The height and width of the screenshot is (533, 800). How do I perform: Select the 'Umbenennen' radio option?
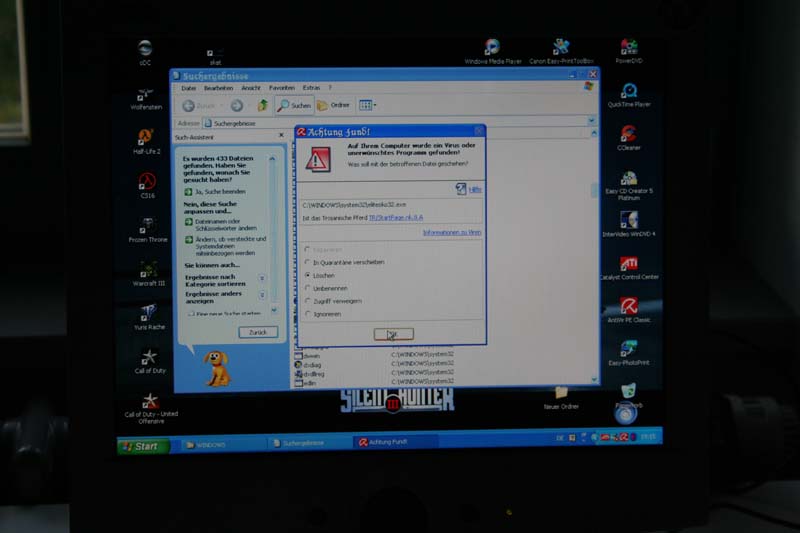click(307, 288)
